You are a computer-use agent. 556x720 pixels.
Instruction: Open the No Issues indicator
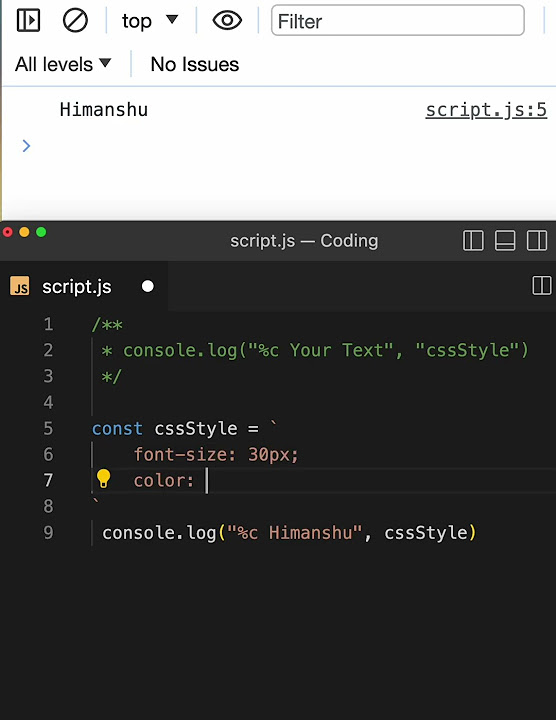[195, 64]
